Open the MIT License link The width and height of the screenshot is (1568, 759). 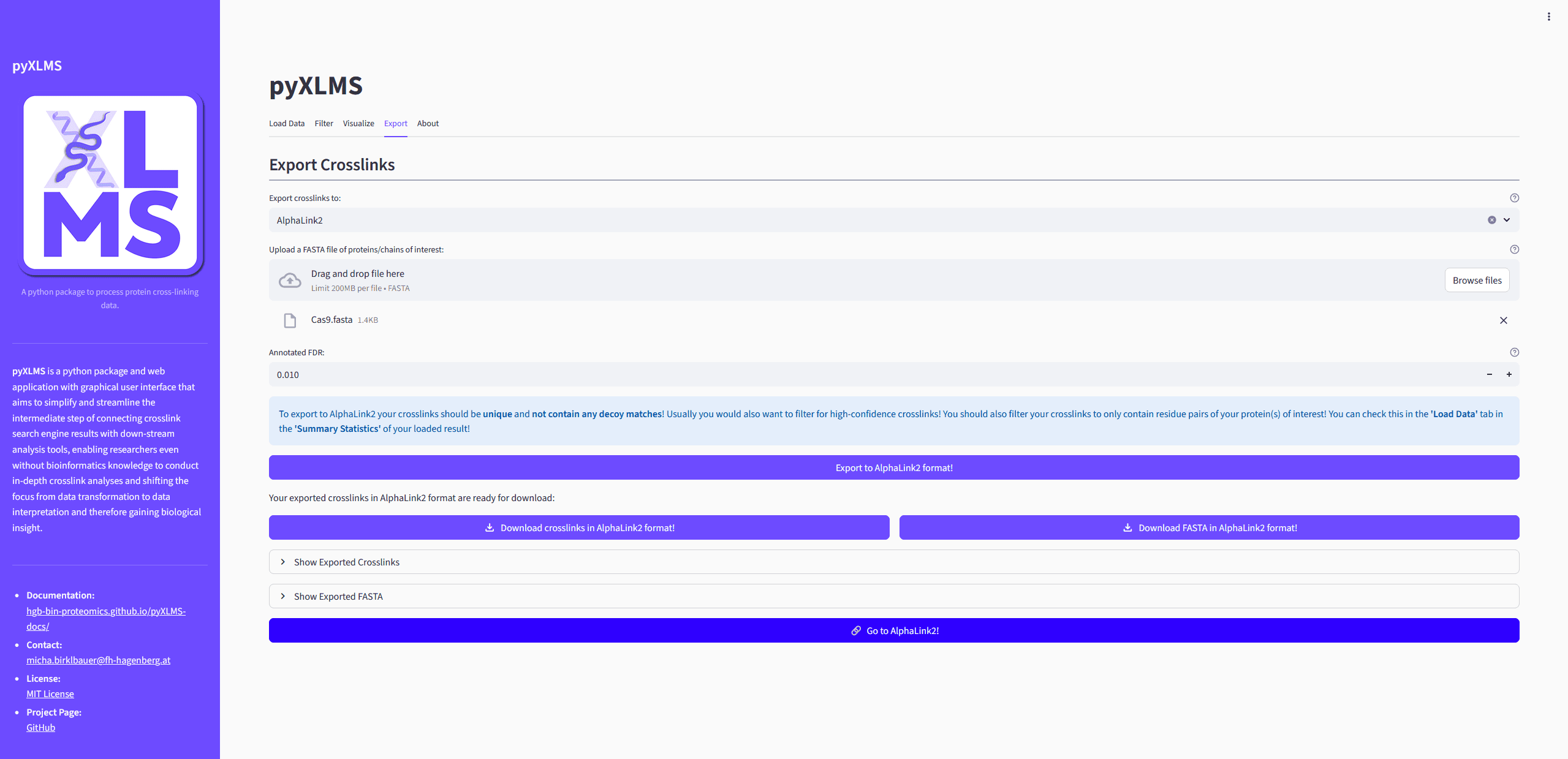tap(50, 693)
